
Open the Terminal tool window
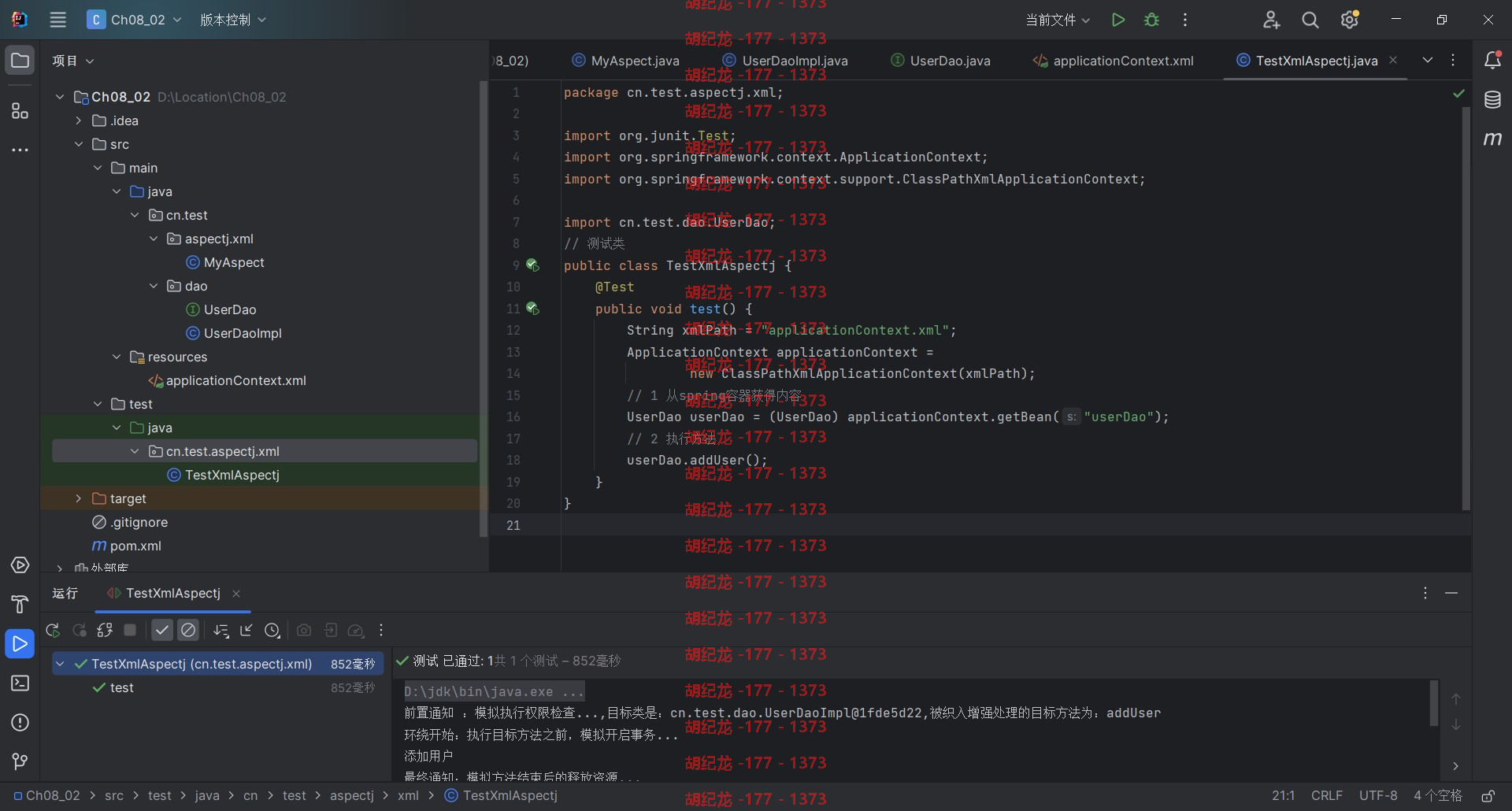pyautogui.click(x=20, y=683)
